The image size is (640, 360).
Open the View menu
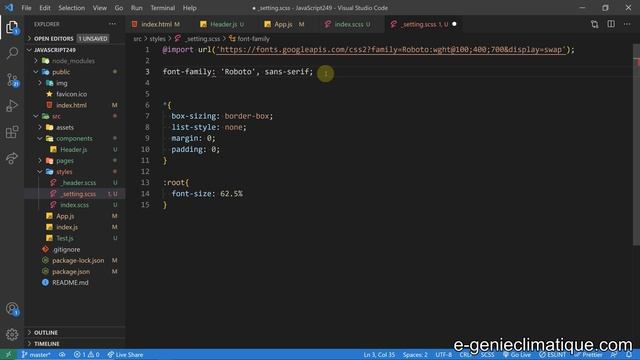(100, 8)
